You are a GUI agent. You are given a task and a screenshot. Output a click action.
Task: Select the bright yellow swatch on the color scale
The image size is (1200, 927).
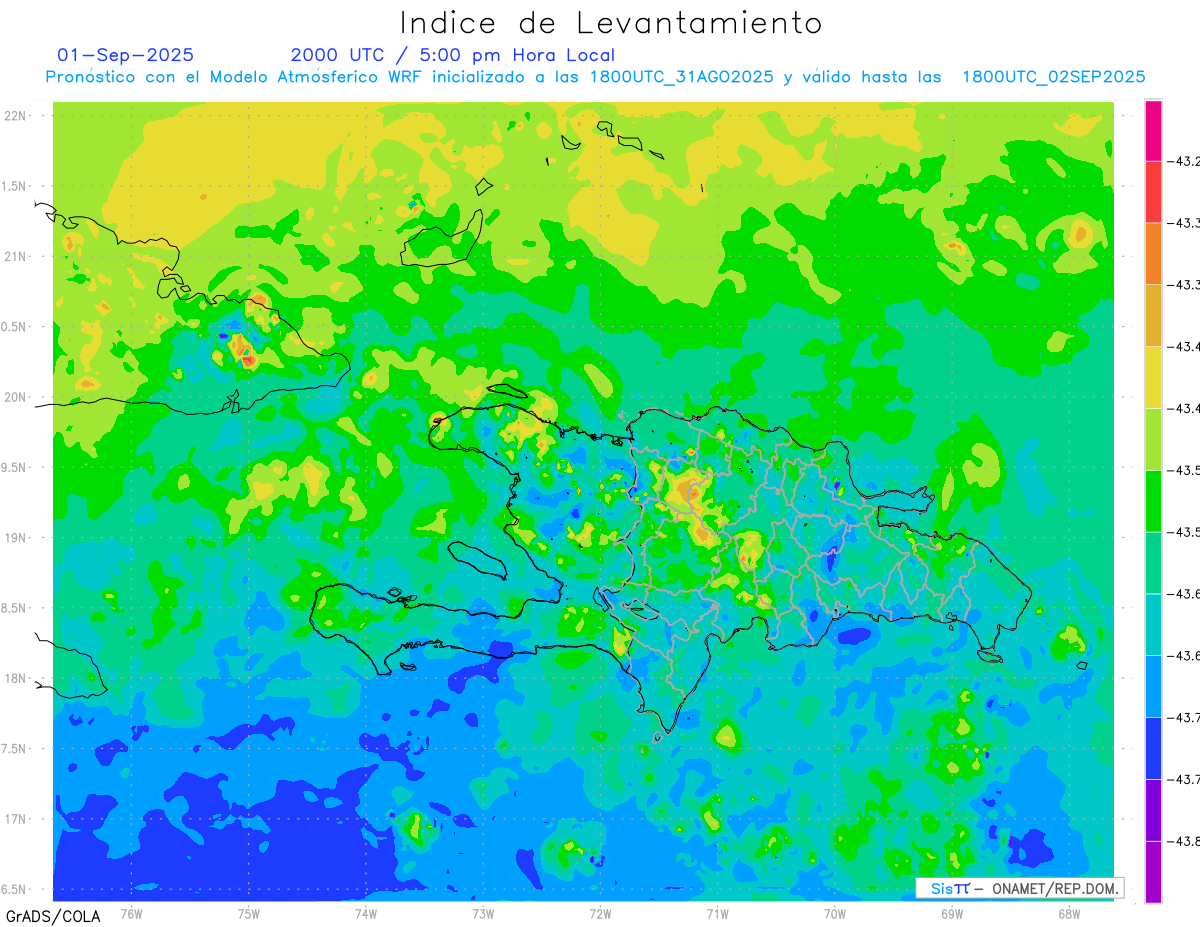(x=1153, y=377)
